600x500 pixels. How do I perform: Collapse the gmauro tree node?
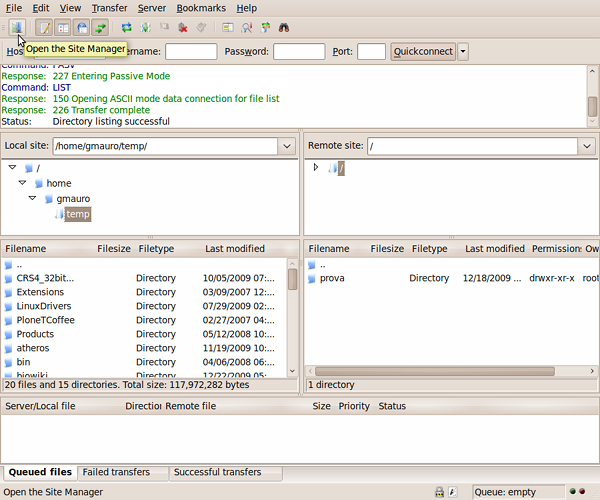pos(32,198)
